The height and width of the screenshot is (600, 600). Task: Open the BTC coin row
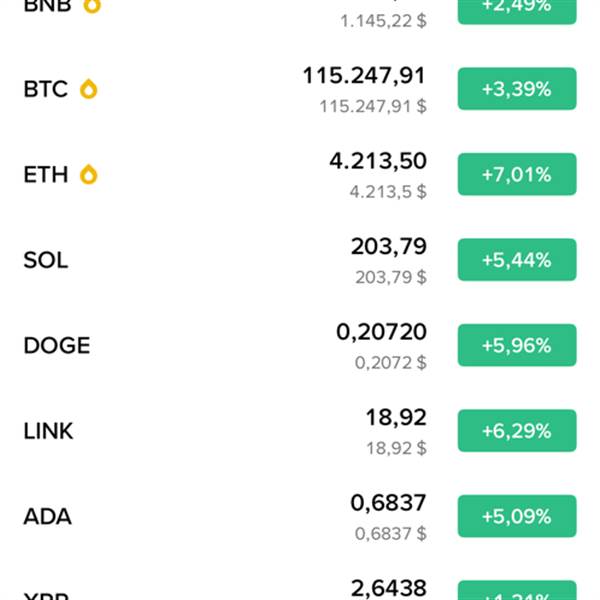coord(46,89)
